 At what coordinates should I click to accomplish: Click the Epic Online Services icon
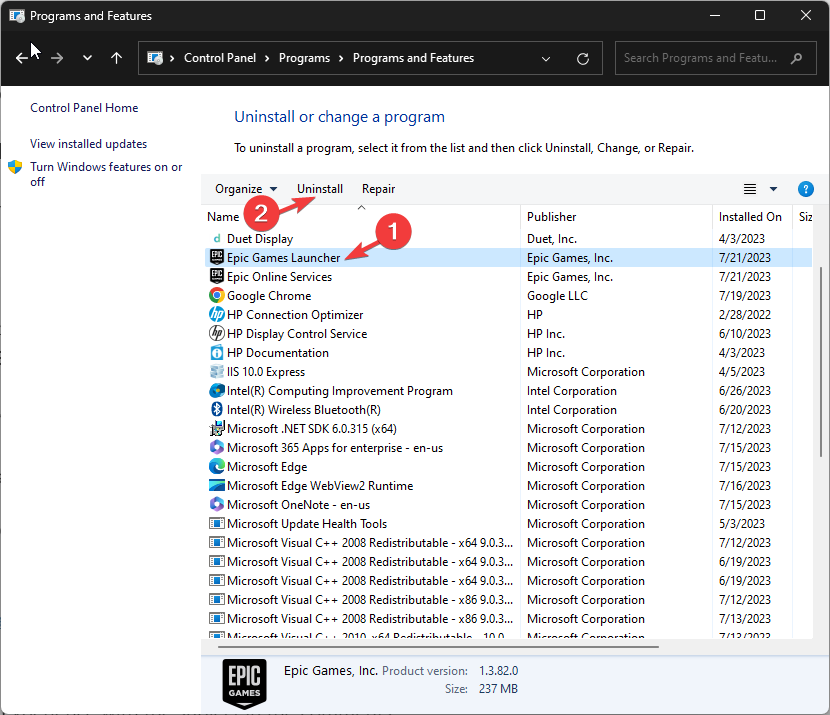(216, 276)
